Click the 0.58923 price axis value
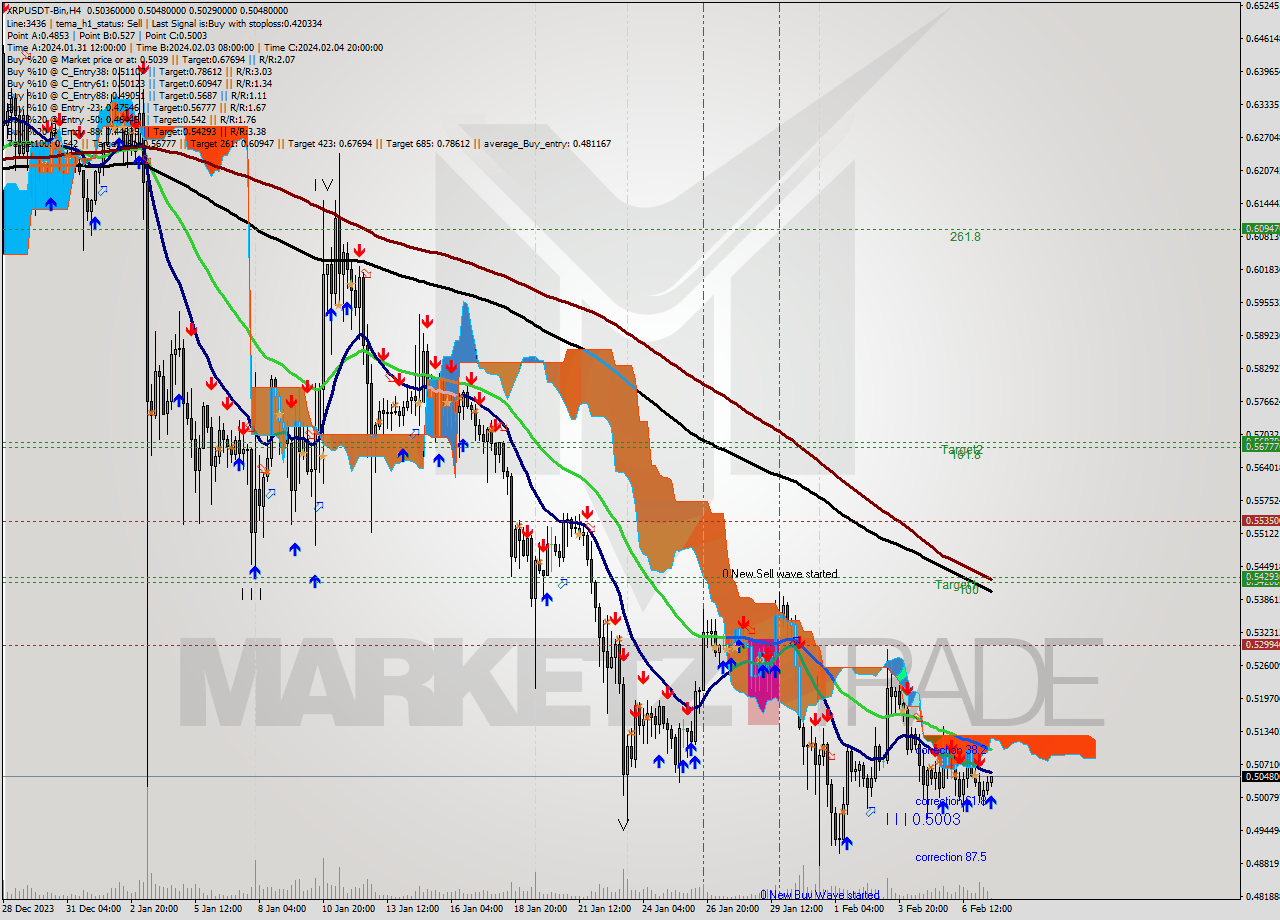 (1261, 335)
